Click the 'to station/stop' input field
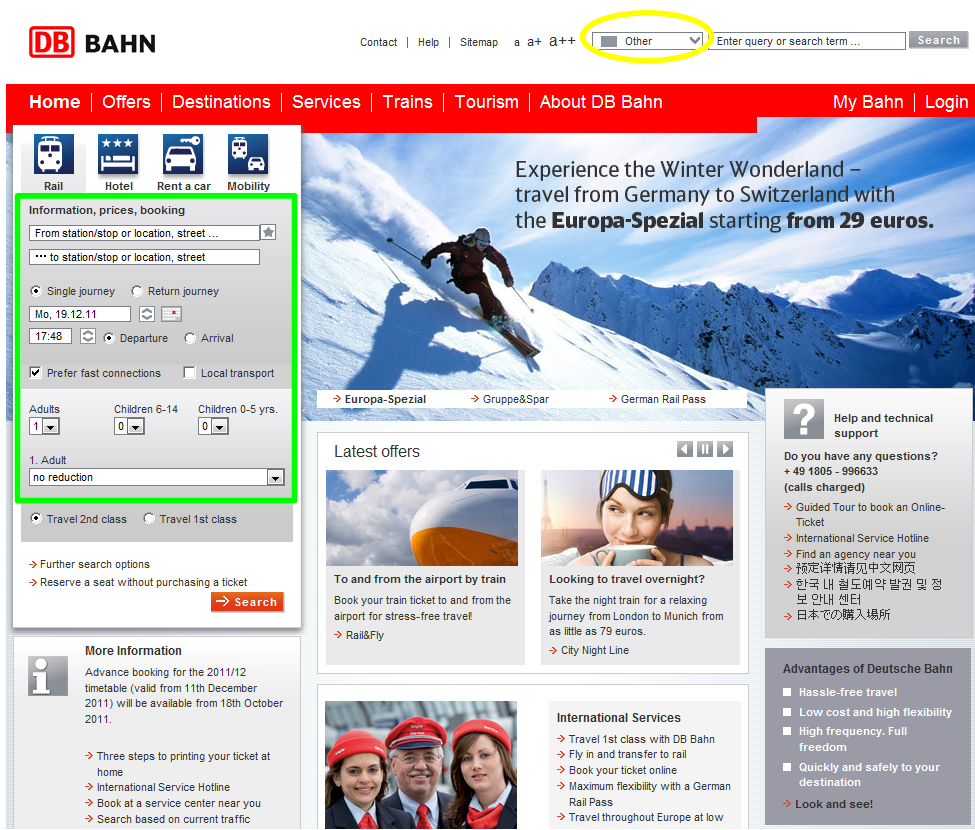Image resolution: width=975 pixels, height=830 pixels. (x=144, y=257)
